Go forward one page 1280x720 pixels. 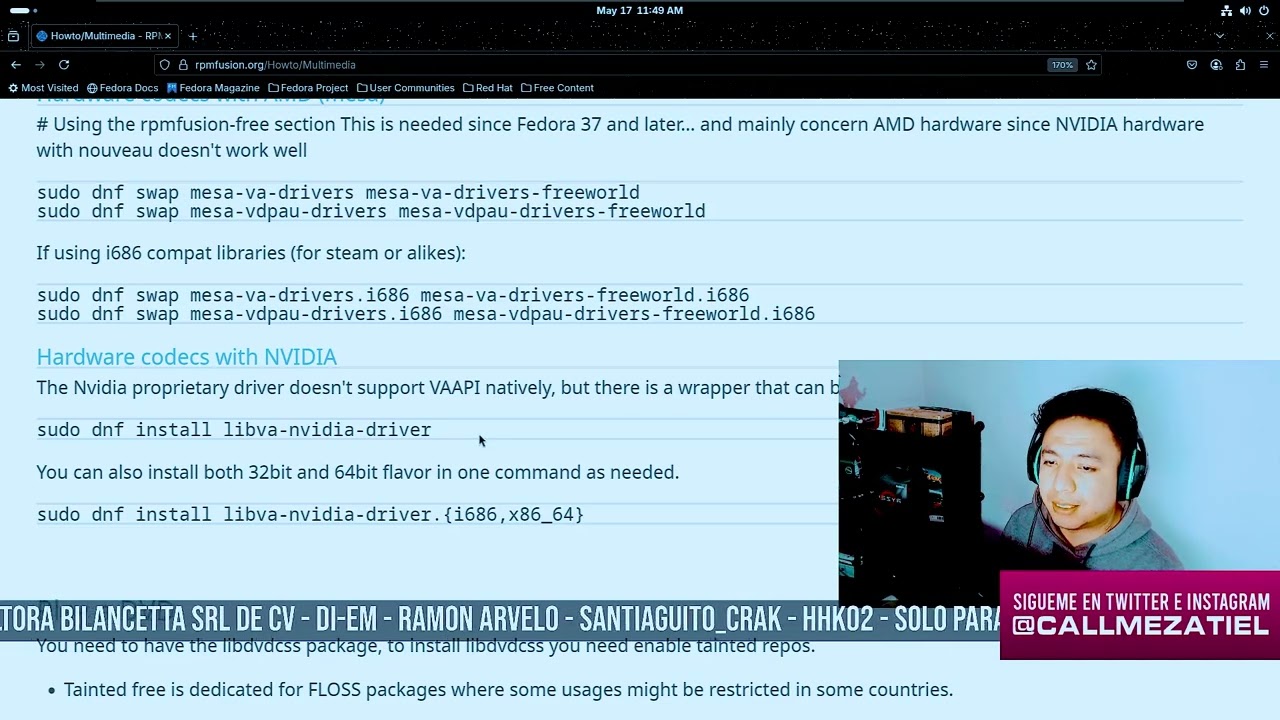pyautogui.click(x=40, y=65)
